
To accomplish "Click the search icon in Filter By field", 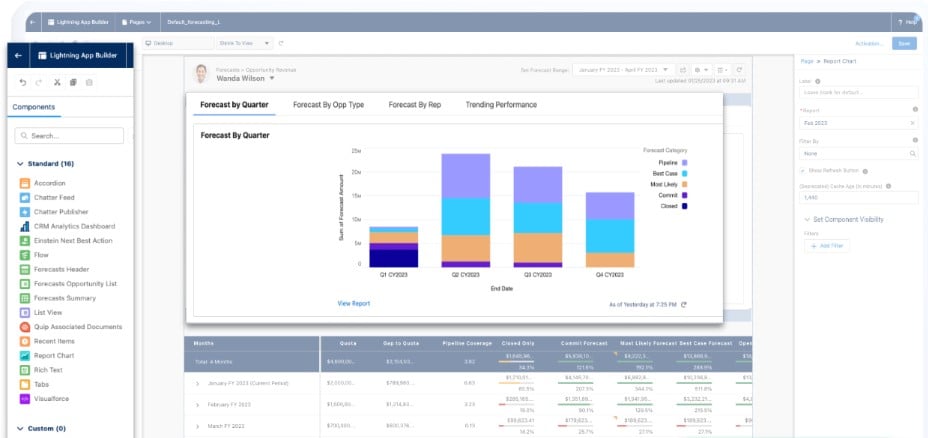I will [x=913, y=153].
